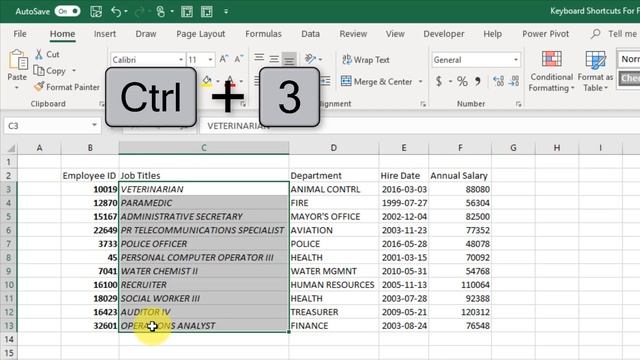Select row 5 header
The width and height of the screenshot is (640, 360).
click(x=9, y=216)
